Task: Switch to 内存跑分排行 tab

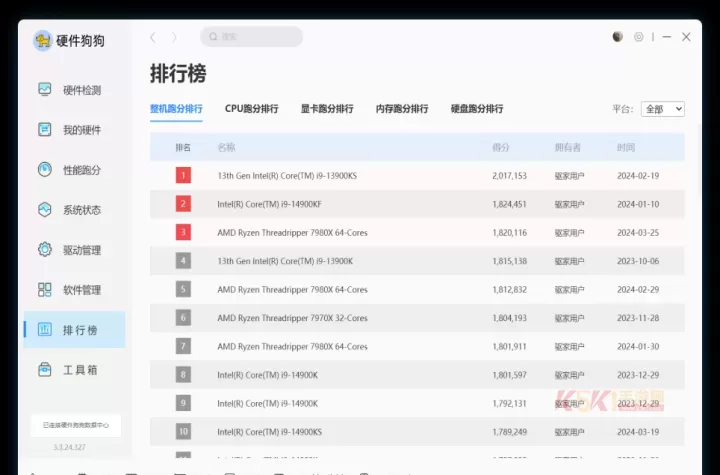Action: tap(402, 109)
